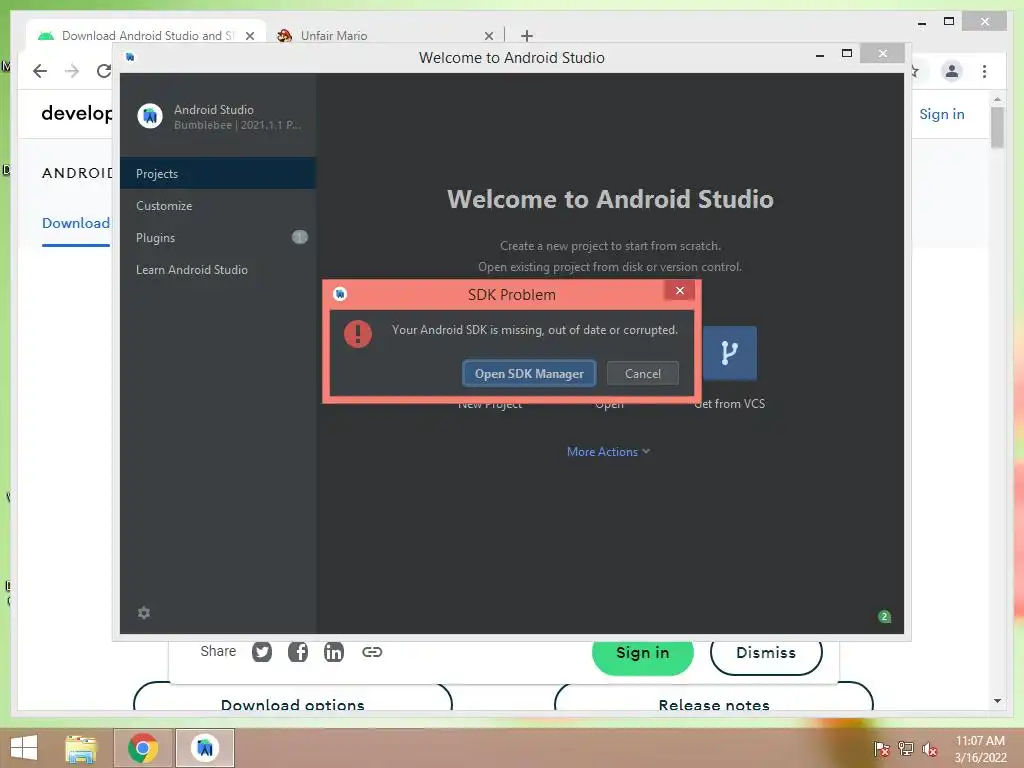Open Plugins section in sidebar

pyautogui.click(x=218, y=238)
